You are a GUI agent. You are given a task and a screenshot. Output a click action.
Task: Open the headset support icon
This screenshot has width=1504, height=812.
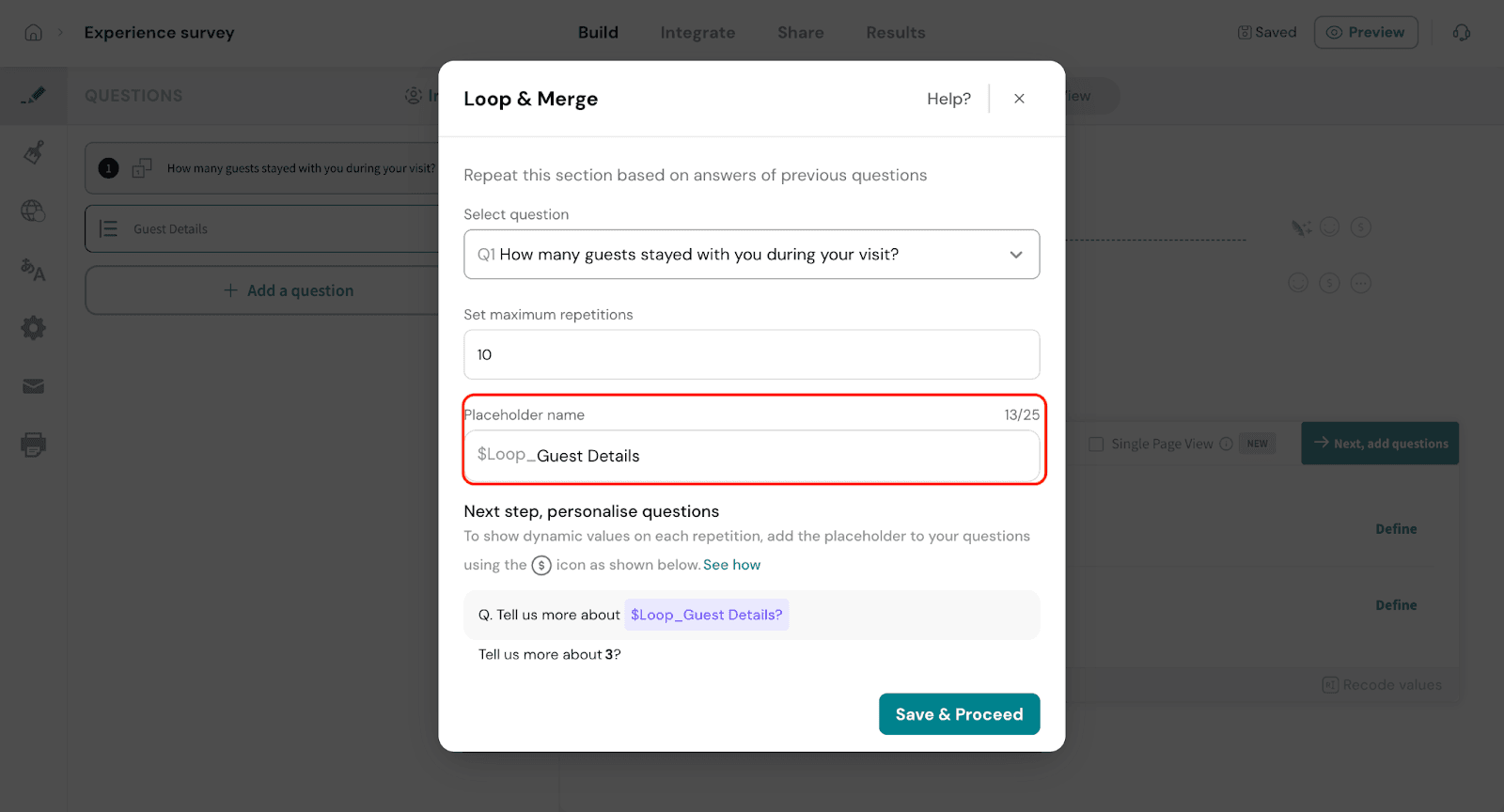[x=1461, y=33]
